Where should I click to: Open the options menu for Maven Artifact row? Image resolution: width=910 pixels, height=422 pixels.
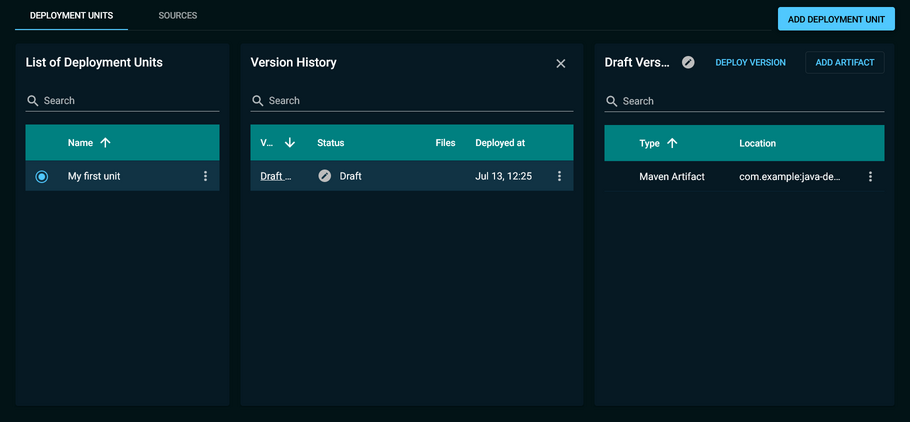point(870,176)
